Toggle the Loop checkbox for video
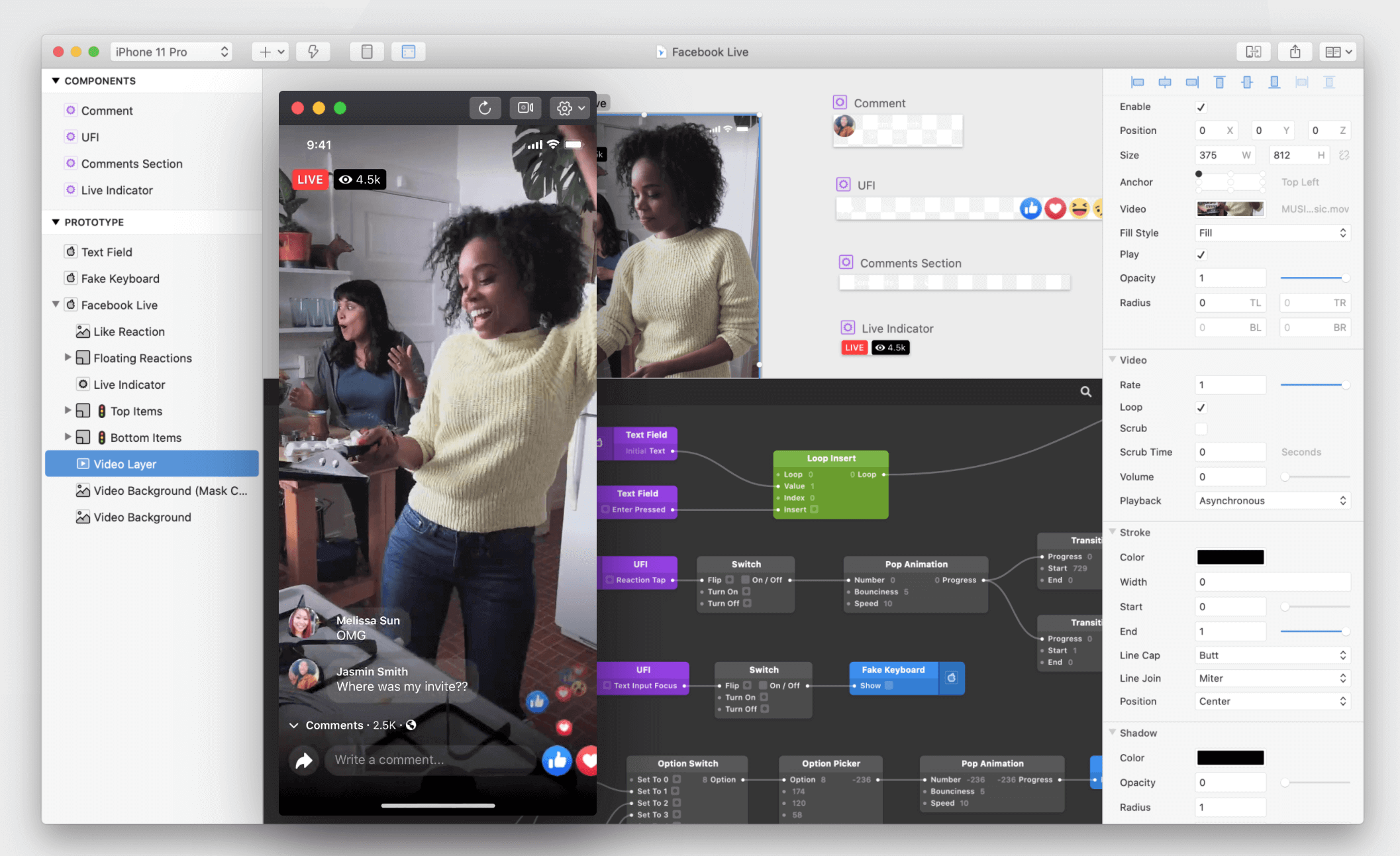This screenshot has width=1400, height=856. coord(1201,407)
